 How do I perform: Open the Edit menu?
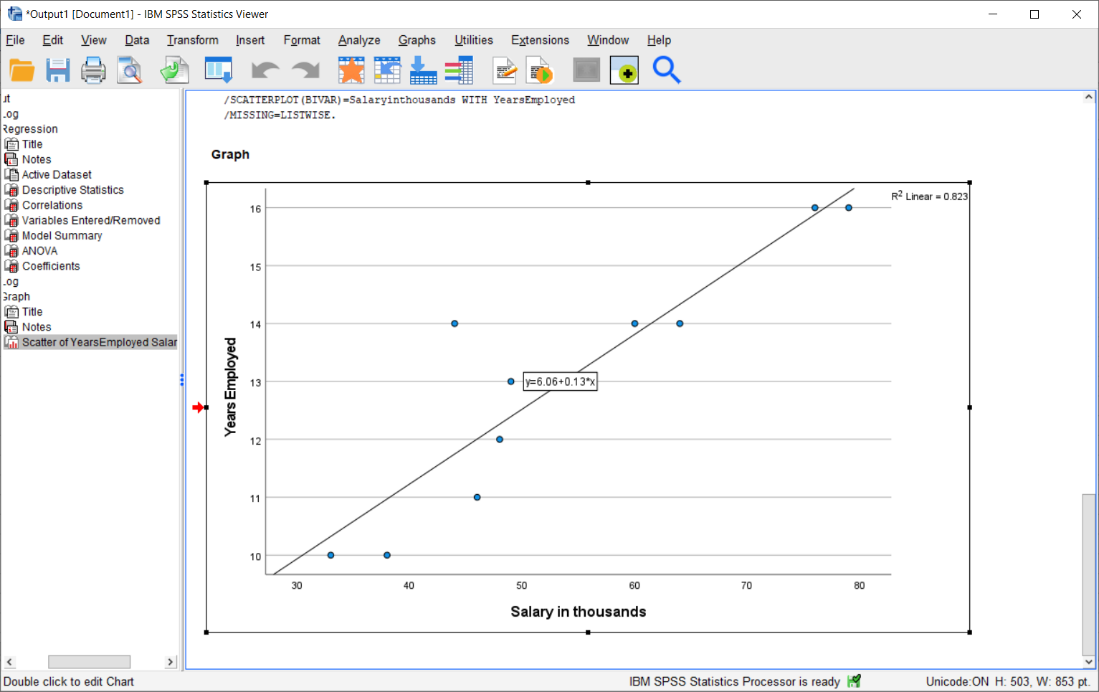coord(53,40)
